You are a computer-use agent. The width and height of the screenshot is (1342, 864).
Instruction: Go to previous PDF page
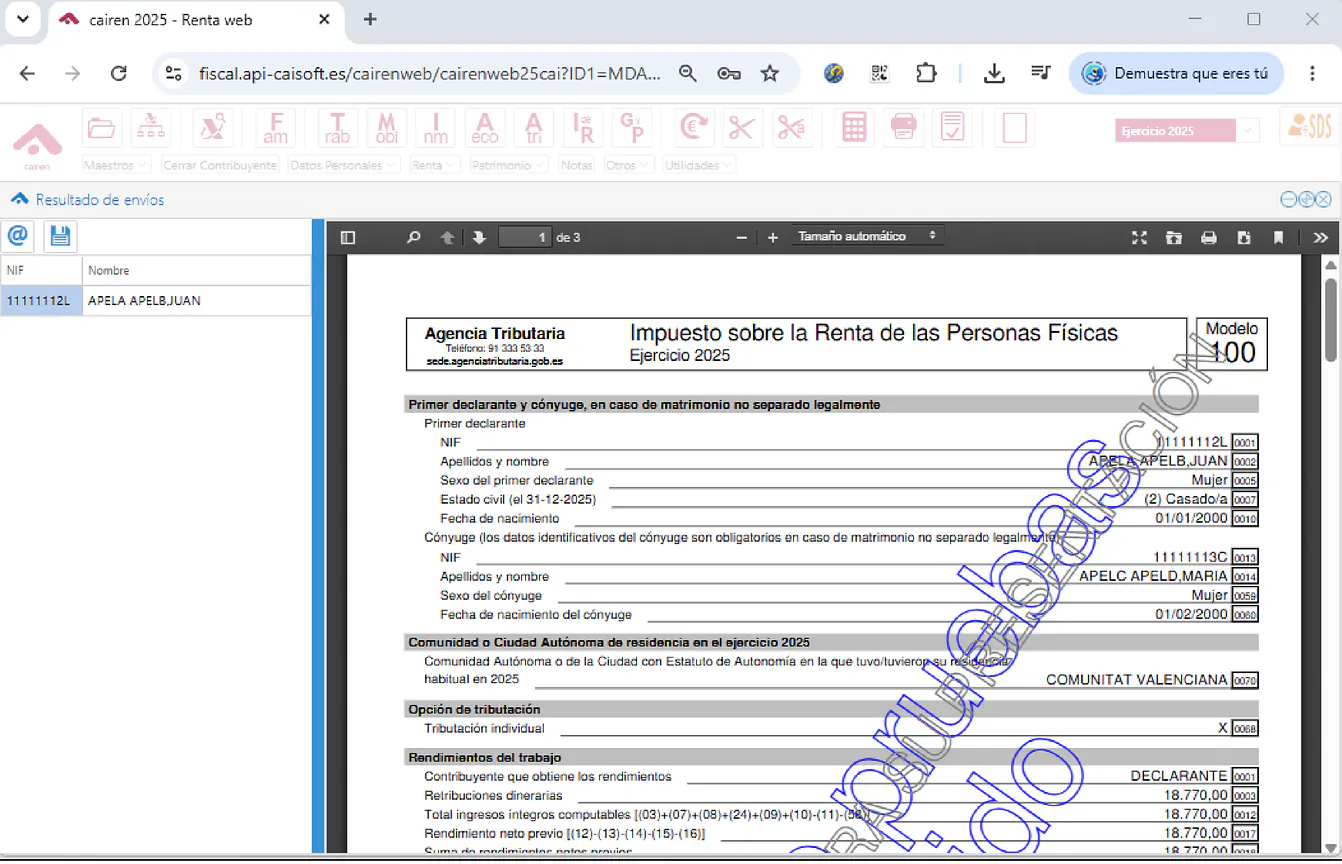coord(447,237)
